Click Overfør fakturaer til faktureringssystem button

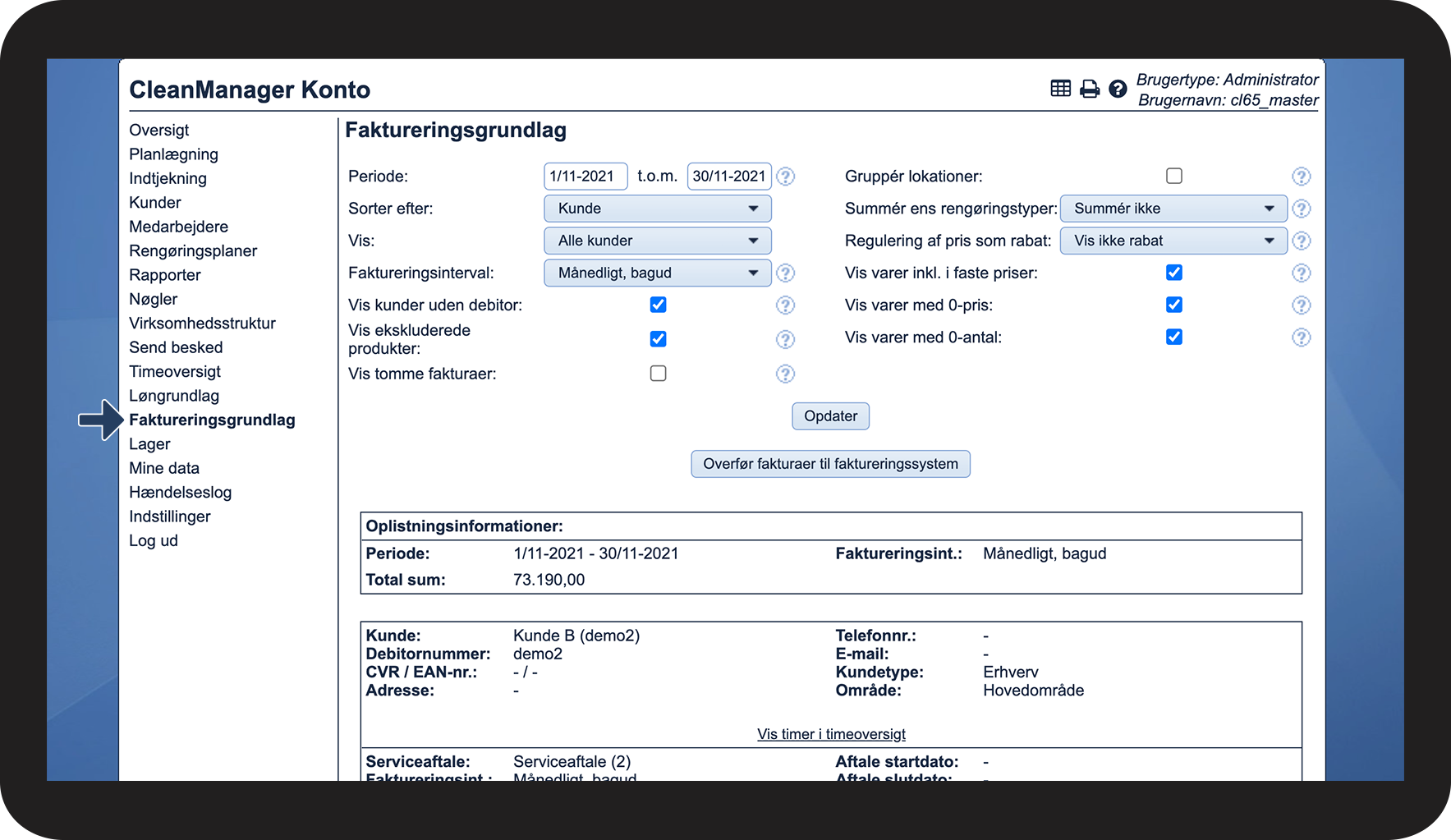830,464
